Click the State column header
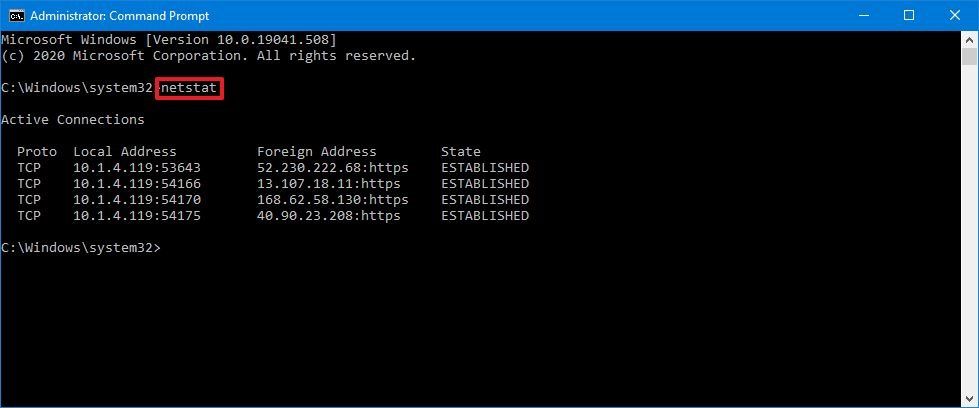The image size is (979, 408). 460,152
